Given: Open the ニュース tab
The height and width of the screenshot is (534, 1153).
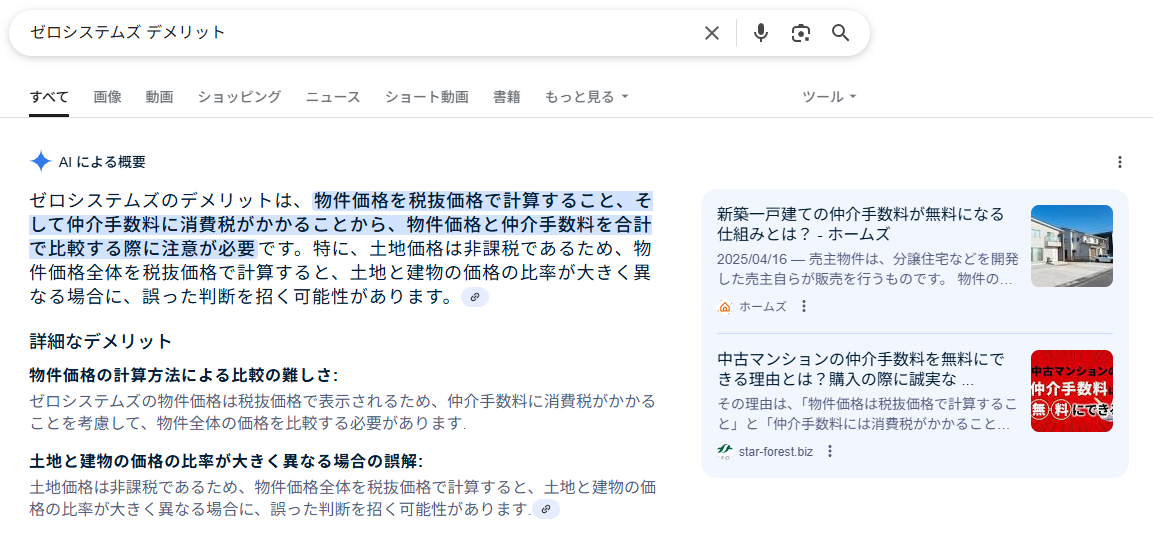Looking at the screenshot, I should pos(333,97).
